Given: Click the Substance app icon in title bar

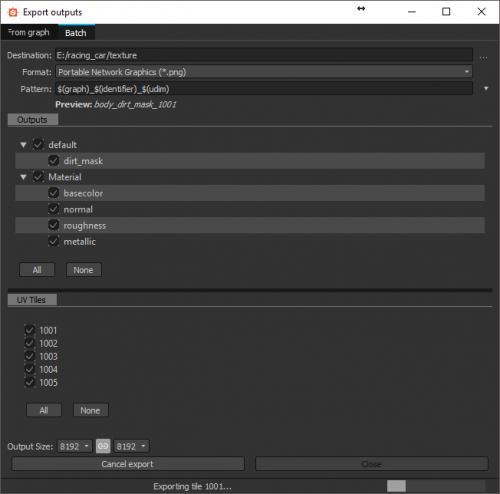Looking at the screenshot, I should tap(13, 12).
